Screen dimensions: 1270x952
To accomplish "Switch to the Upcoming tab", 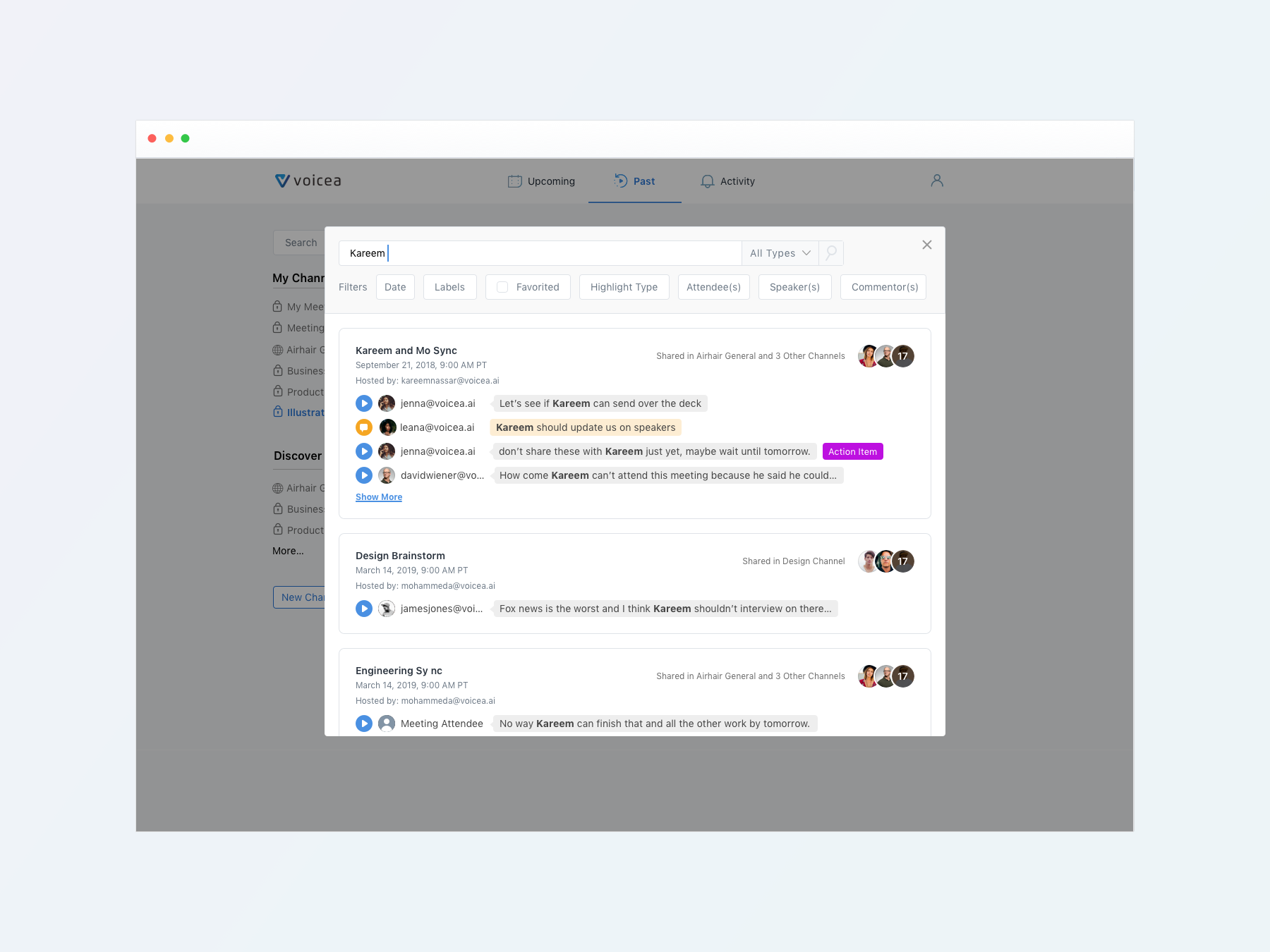I will tap(541, 181).
